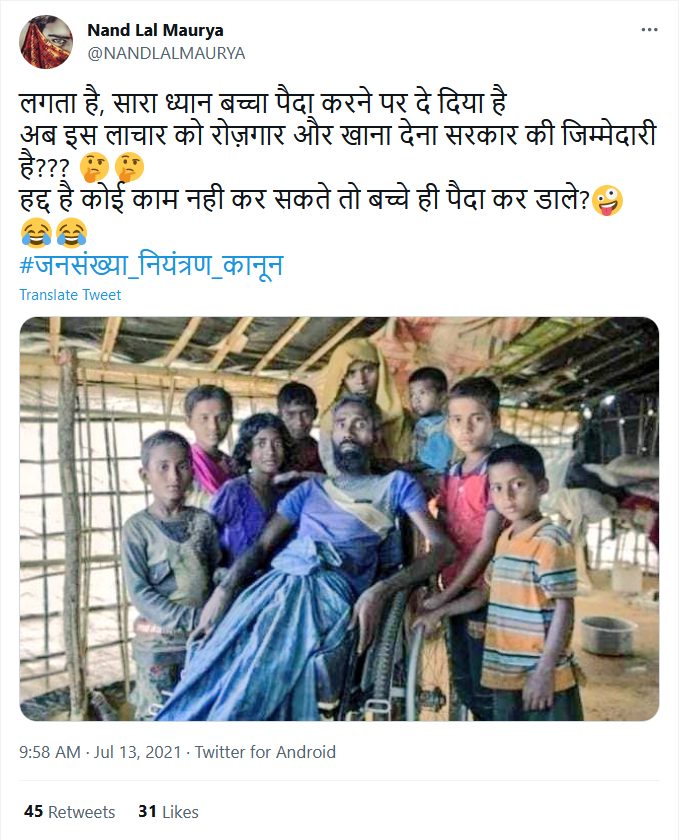Click the zany tongue-out face emoji
Viewport: 679px width, 840px height.
click(x=607, y=200)
